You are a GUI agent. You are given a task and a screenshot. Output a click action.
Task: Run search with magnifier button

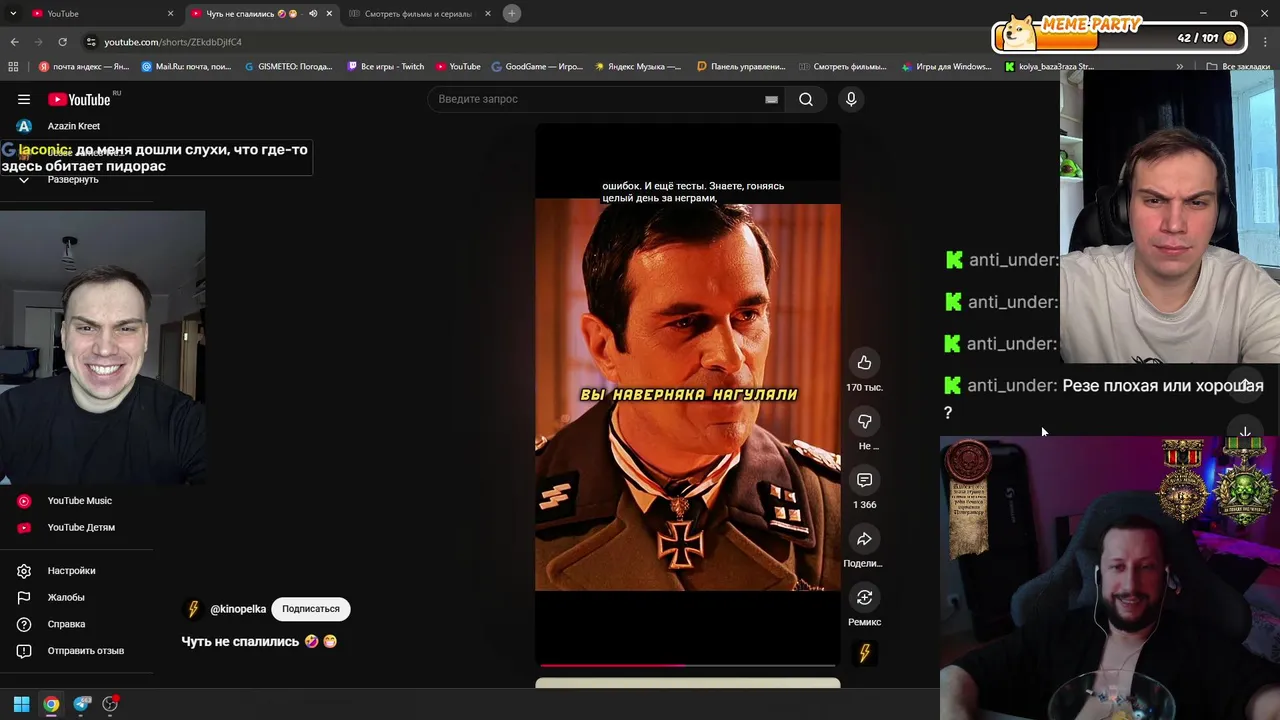pos(805,99)
